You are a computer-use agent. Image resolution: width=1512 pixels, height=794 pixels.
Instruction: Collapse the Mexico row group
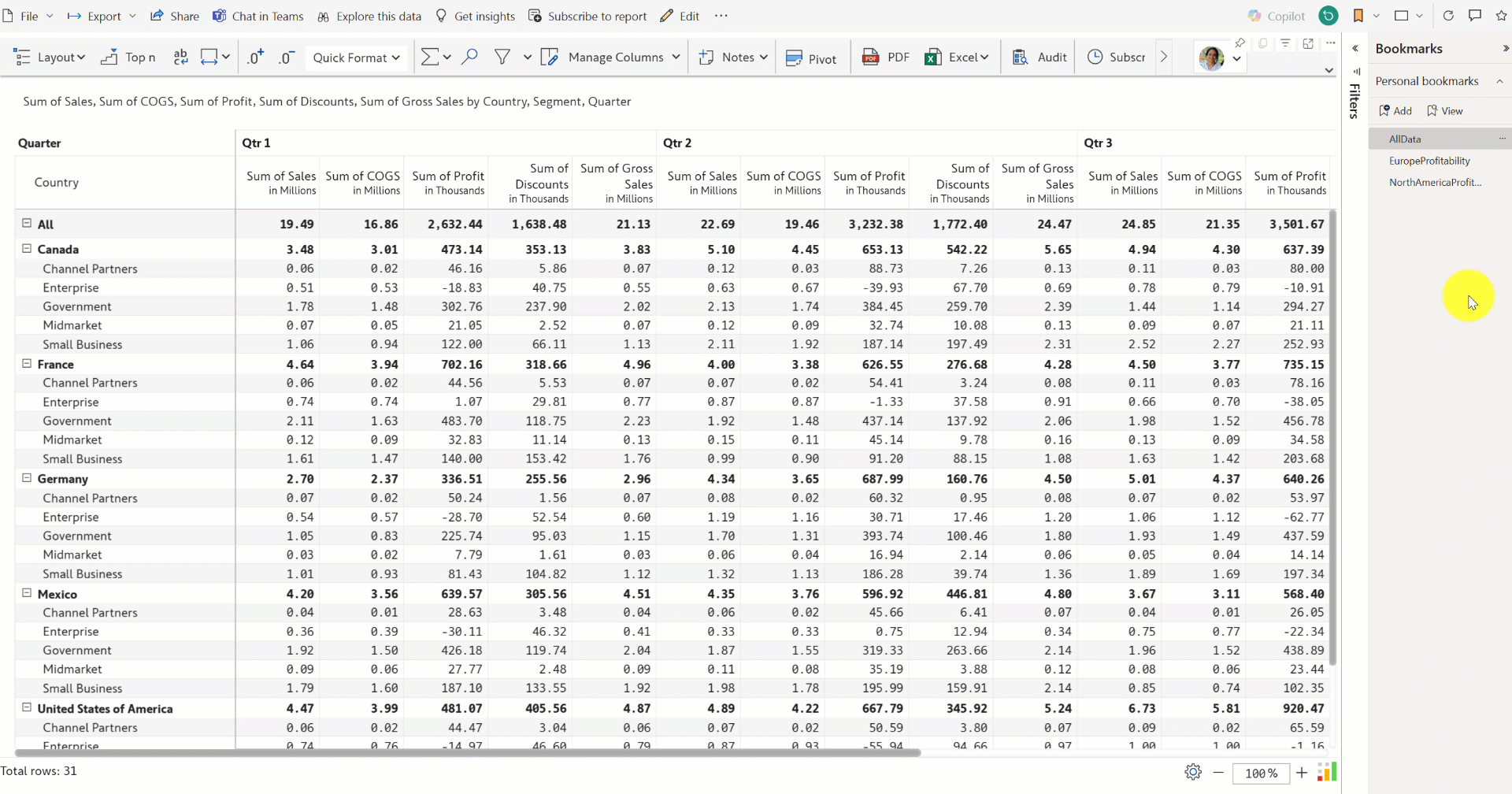click(x=27, y=593)
